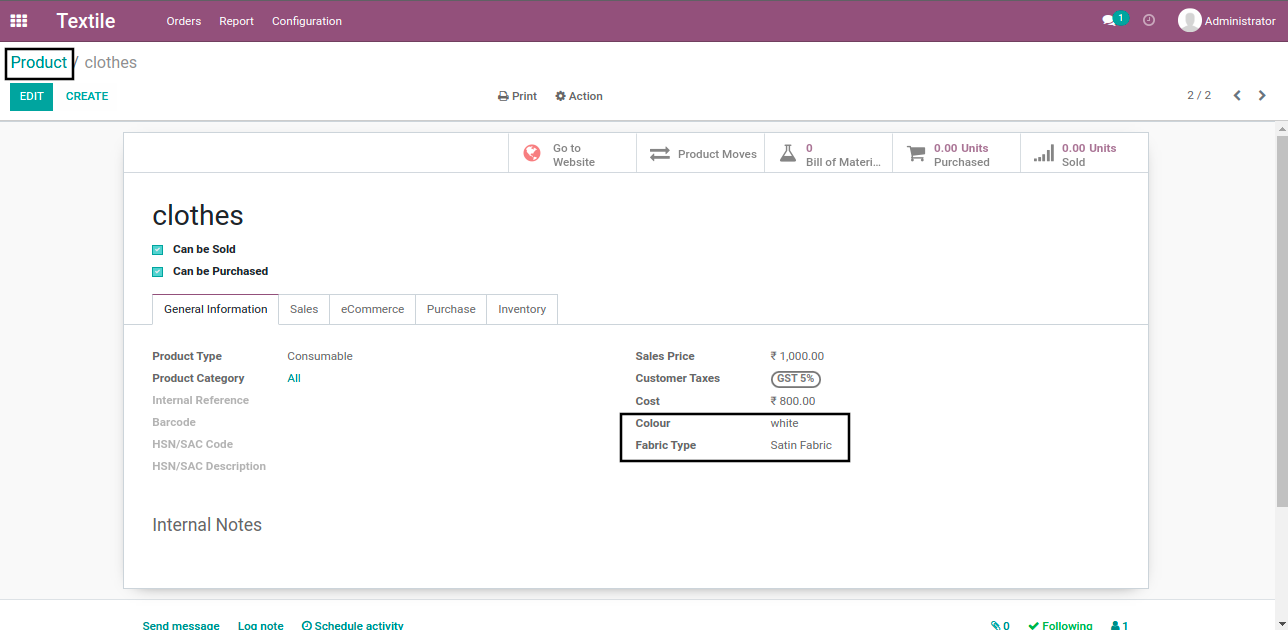The image size is (1288, 630).
Task: Go to next record arrow
Action: 1262,96
